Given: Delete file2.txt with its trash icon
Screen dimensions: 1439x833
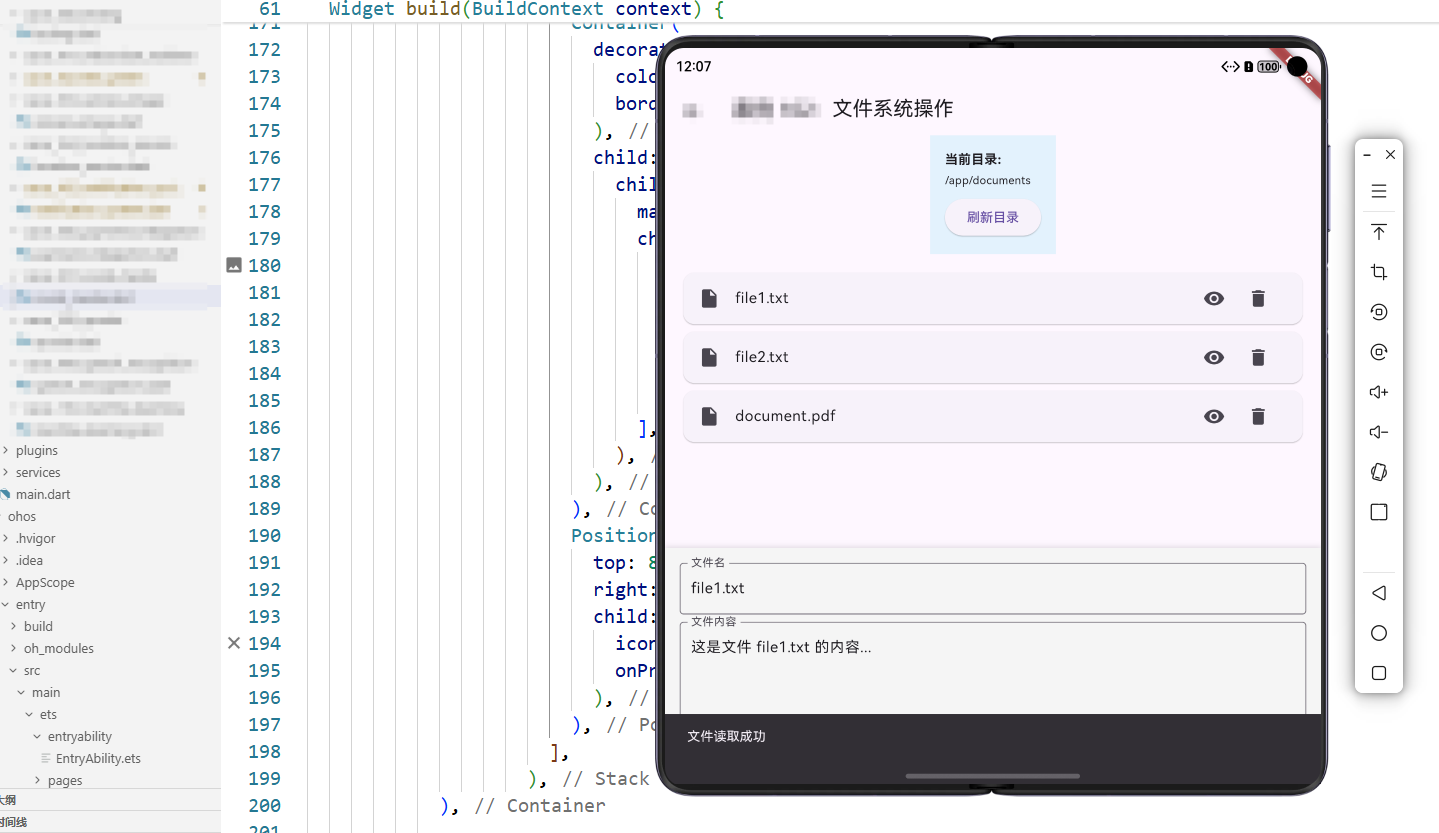Looking at the screenshot, I should click(x=1258, y=357).
